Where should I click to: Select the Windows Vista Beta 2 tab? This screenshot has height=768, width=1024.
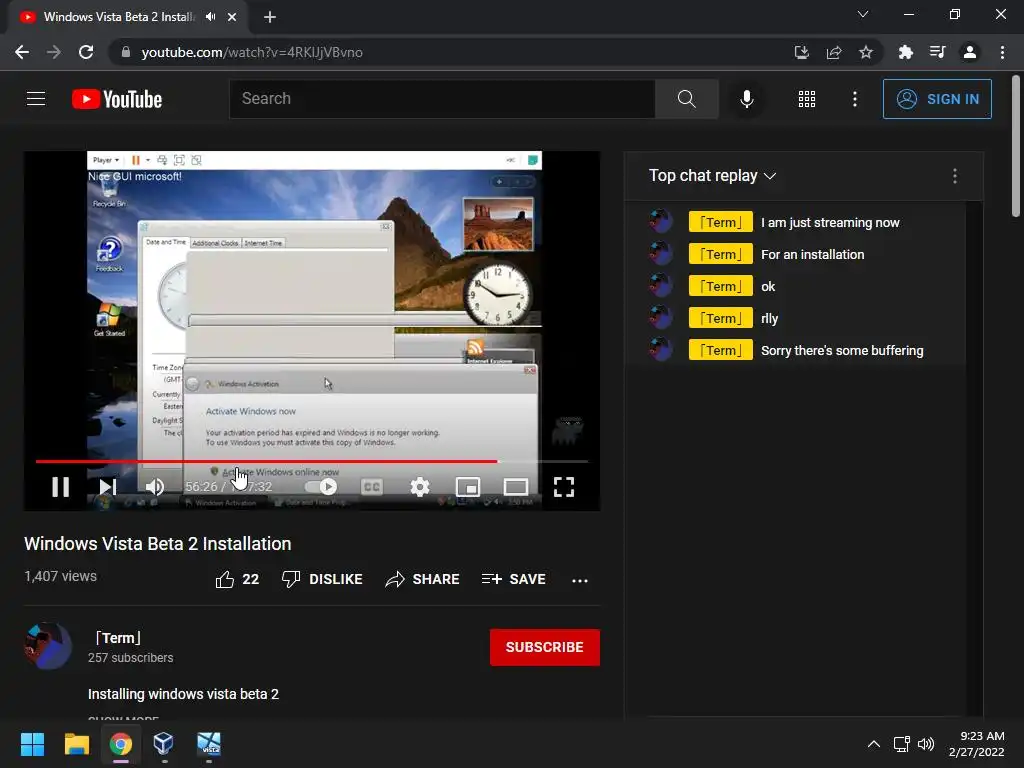point(128,17)
